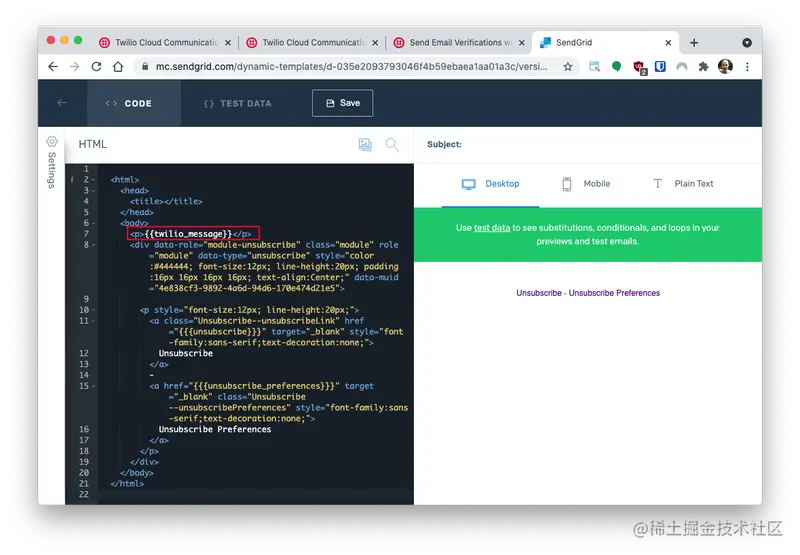Select the Mobile preview tab
Screen dimensions: 800x555
click(x=586, y=184)
